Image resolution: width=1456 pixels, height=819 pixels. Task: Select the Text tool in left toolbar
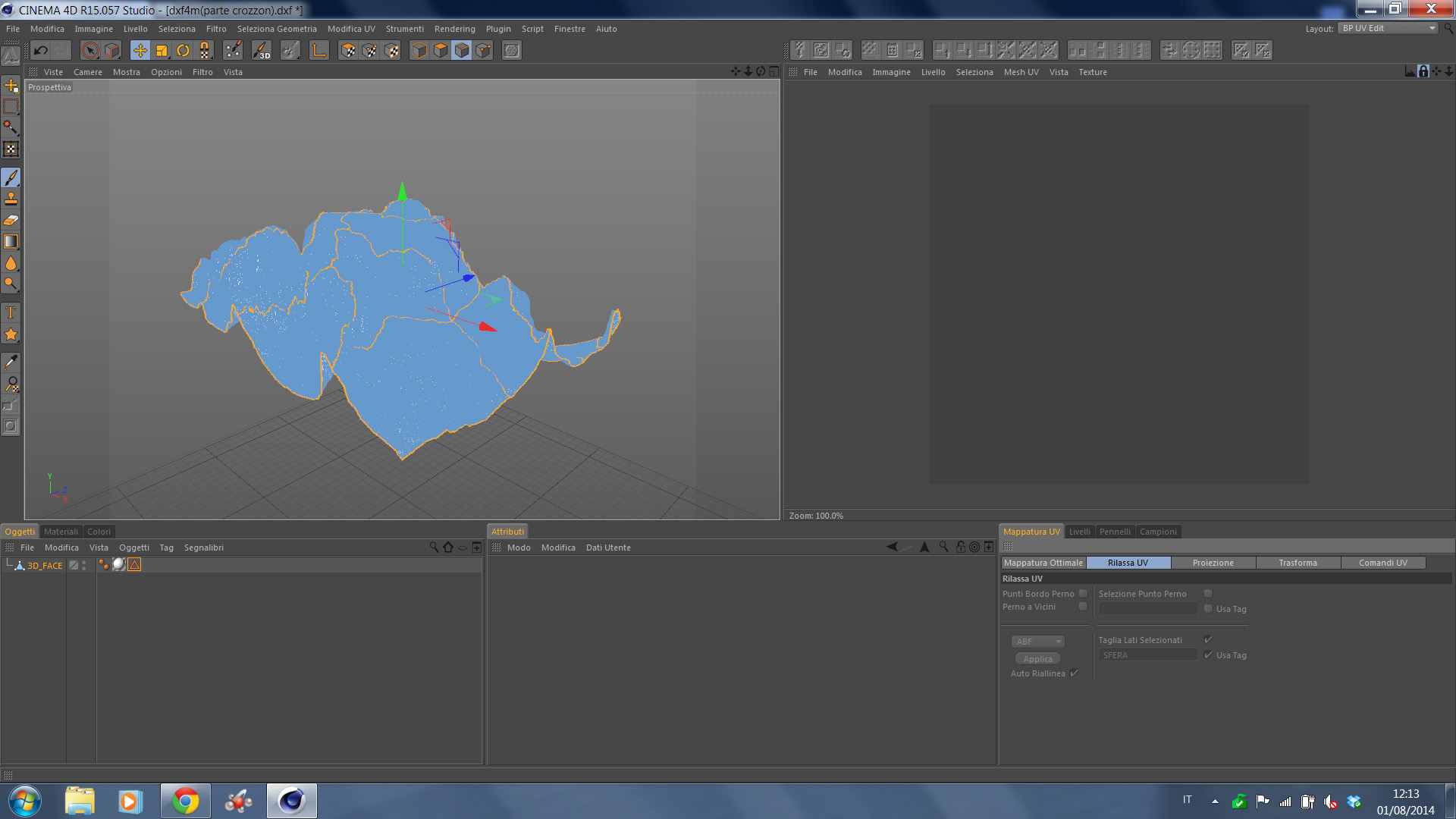tap(11, 312)
